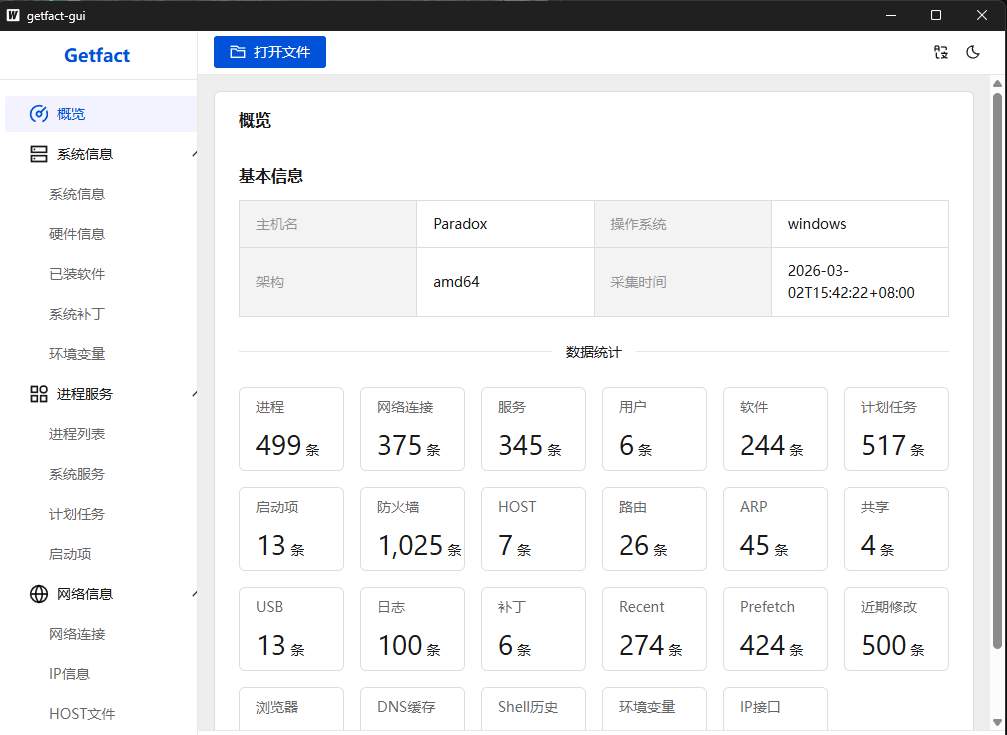This screenshot has width=1007, height=735.
Task: Click the 采集时间 timestamp value
Action: [x=851, y=282]
